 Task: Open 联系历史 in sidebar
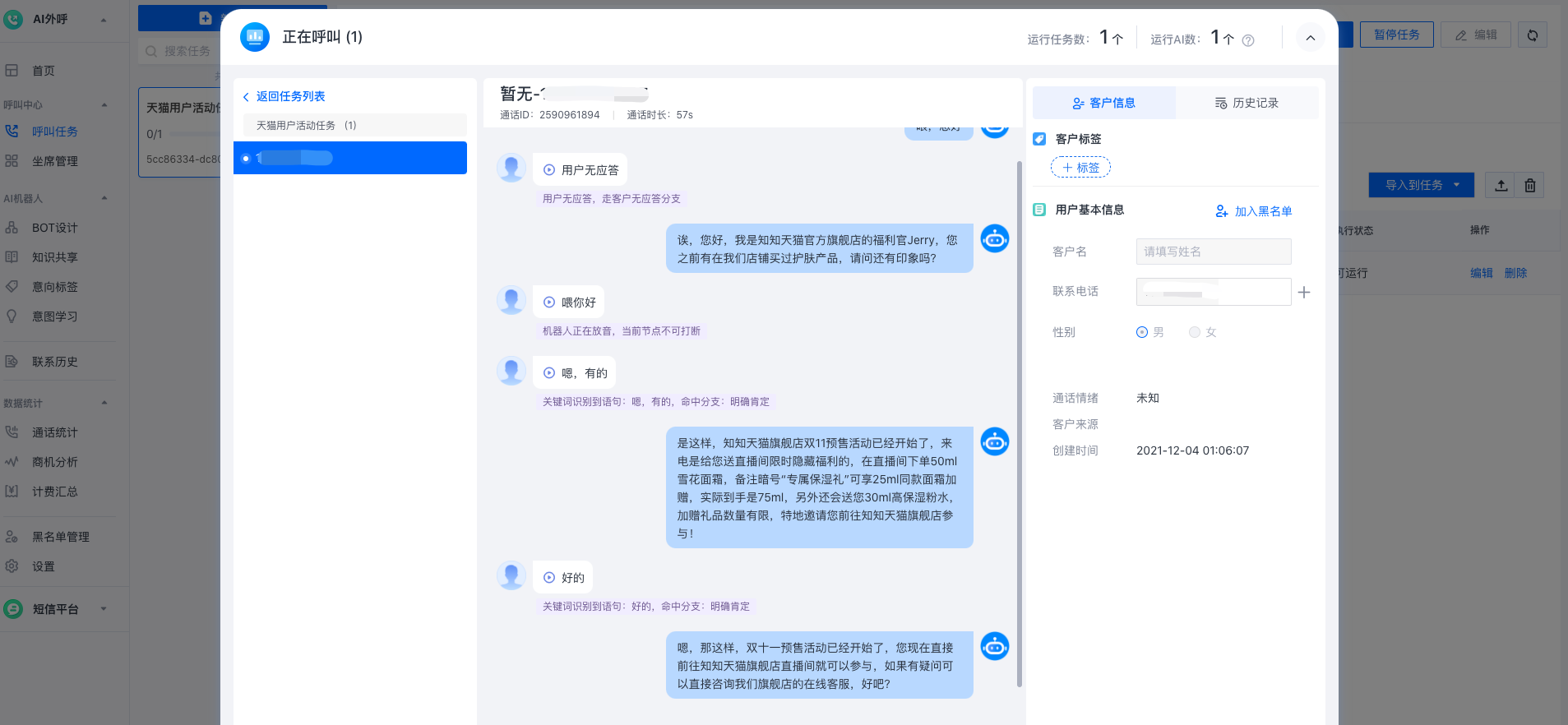tap(54, 362)
